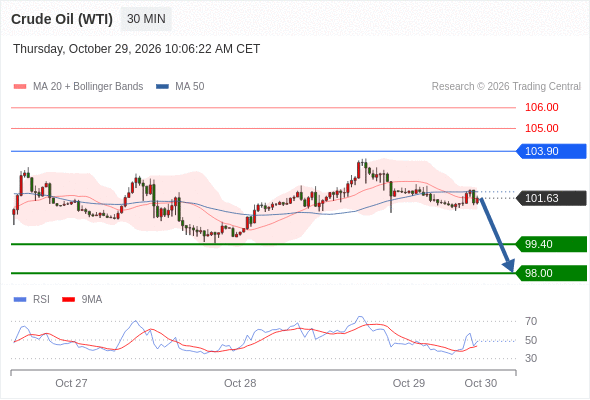590x400 pixels.
Task: Click the date and time stamp text
Action: pyautogui.click(x=137, y=49)
